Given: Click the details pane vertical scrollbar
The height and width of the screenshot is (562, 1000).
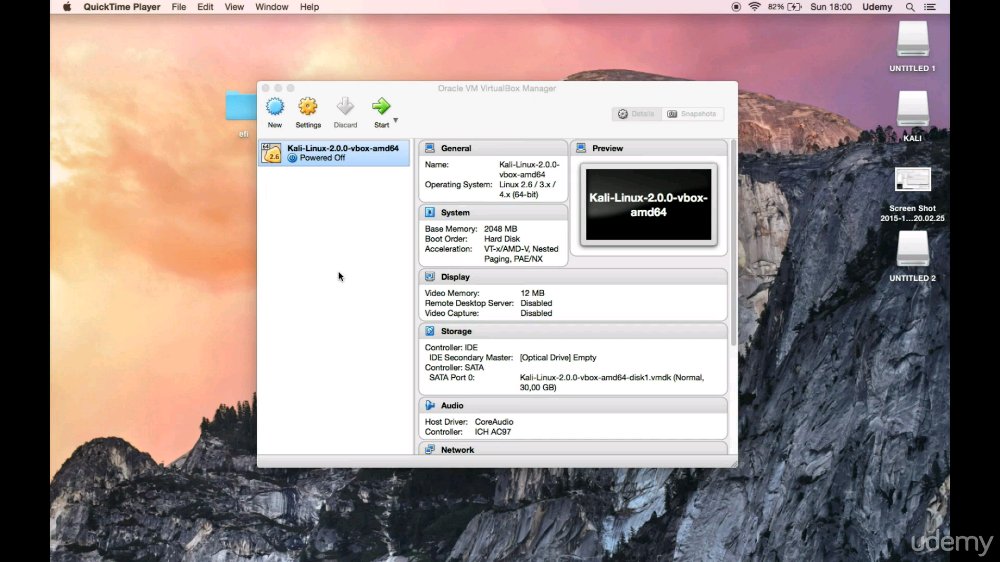Looking at the screenshot, I should click(x=733, y=242).
